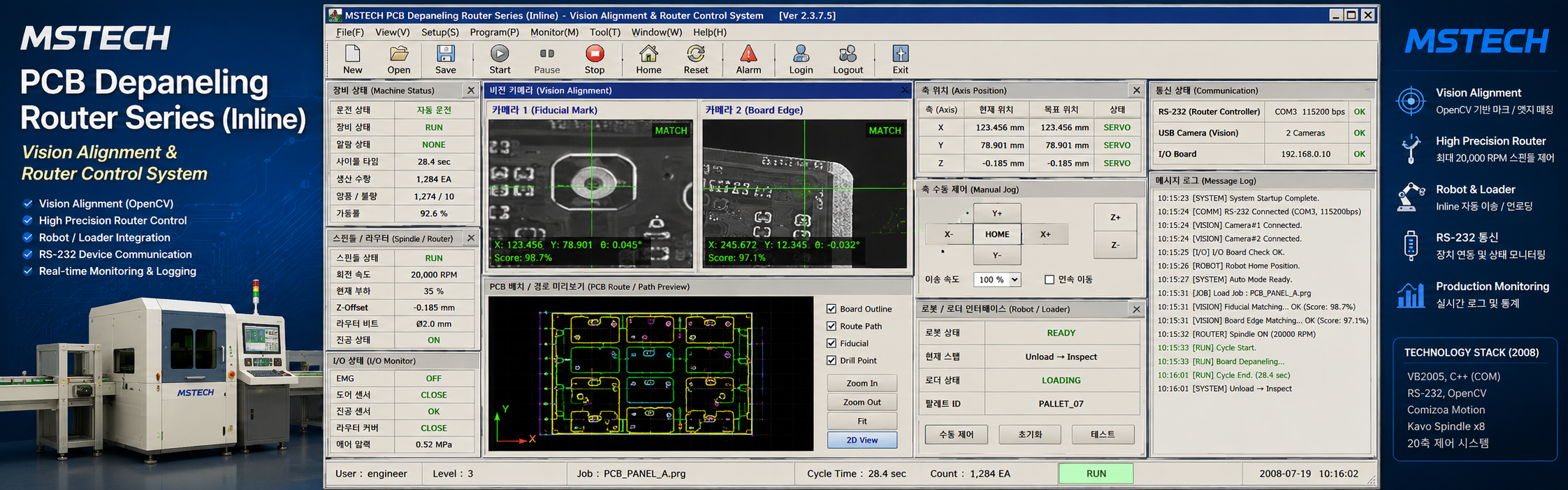The image size is (1568, 490).
Task: Select the 'User : engineer' status text
Action: point(371,473)
